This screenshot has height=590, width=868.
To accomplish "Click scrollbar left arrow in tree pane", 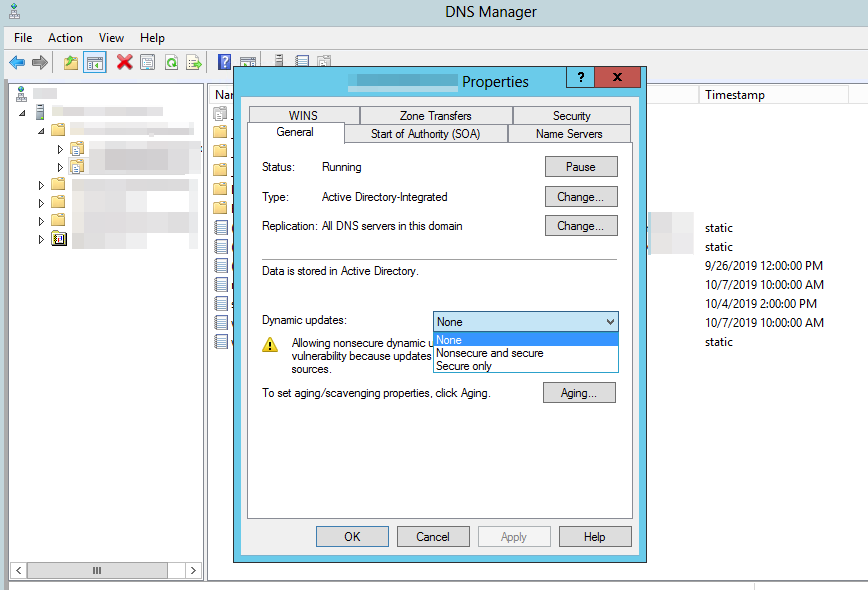I will point(18,570).
